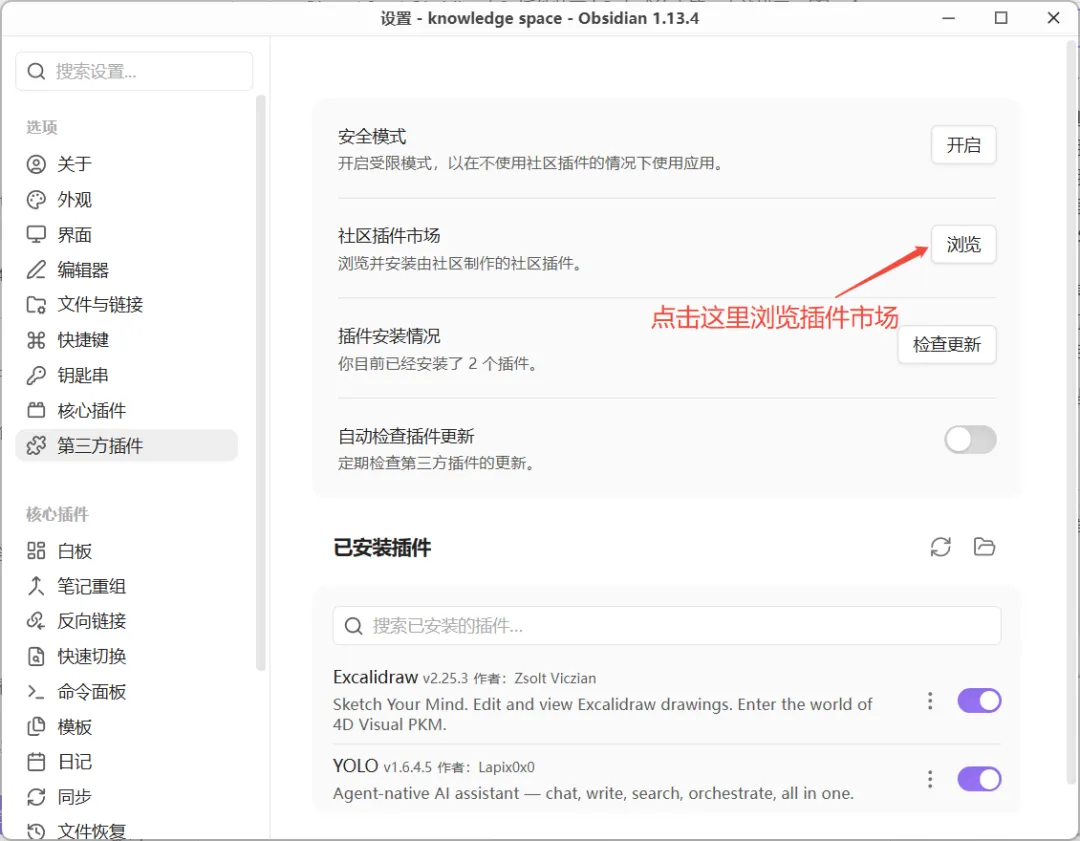Image resolution: width=1080 pixels, height=841 pixels.
Task: Select 外观 in the settings sidebar
Action: point(126,200)
